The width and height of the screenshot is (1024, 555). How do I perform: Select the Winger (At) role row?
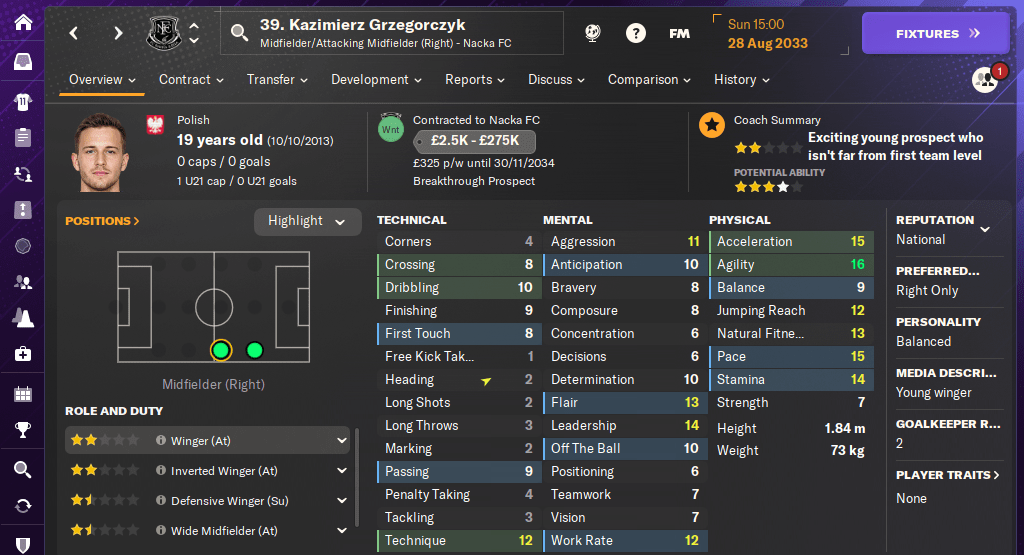point(200,440)
